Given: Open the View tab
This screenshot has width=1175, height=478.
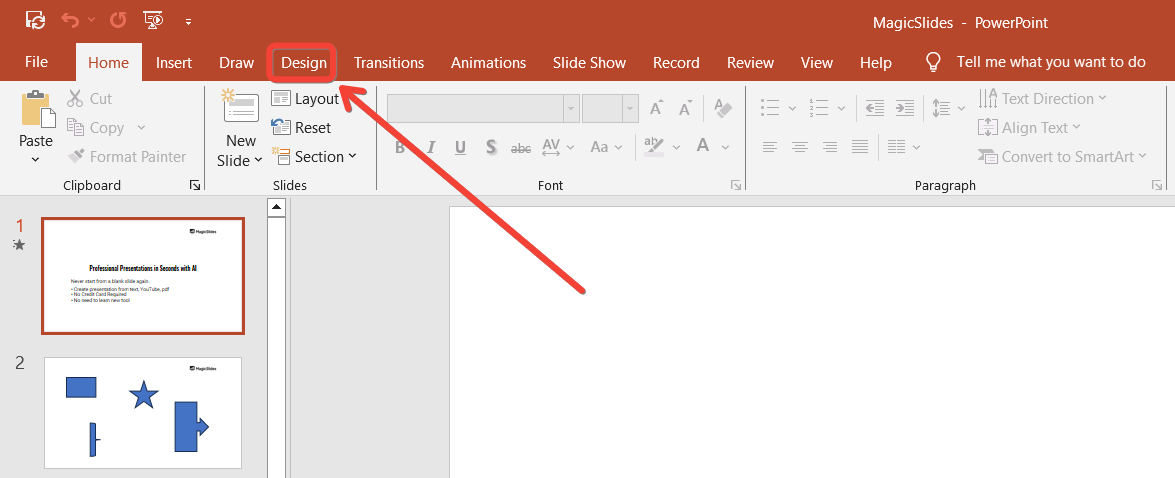Looking at the screenshot, I should [x=817, y=63].
